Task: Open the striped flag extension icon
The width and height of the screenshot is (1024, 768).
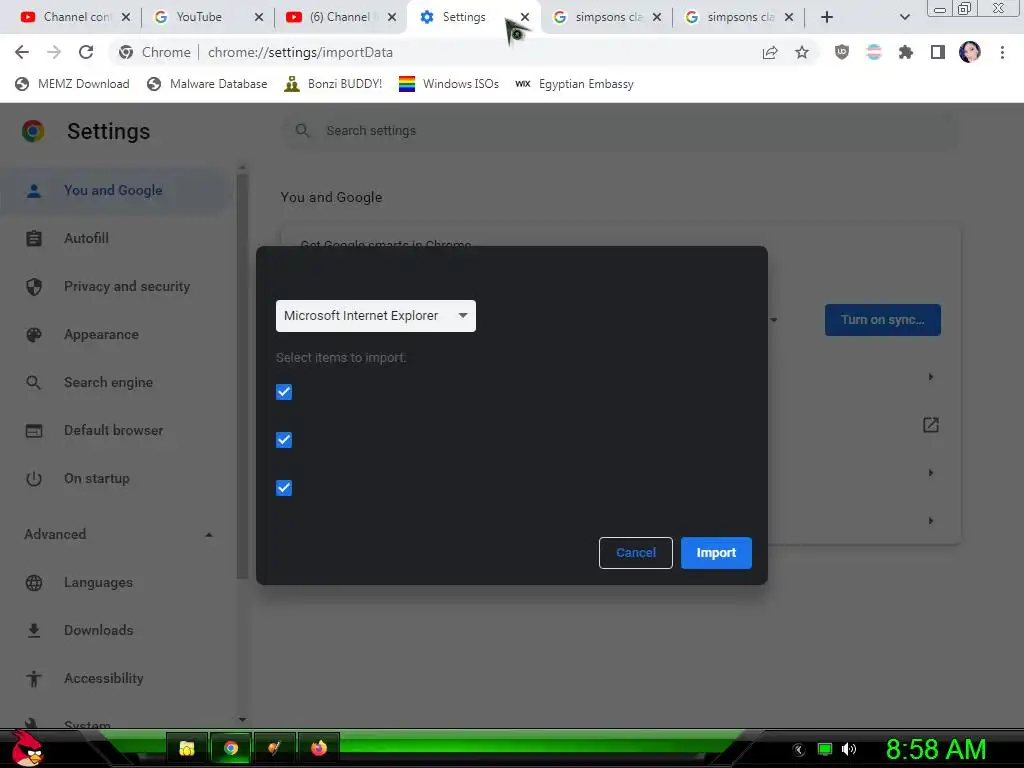Action: 874,52
